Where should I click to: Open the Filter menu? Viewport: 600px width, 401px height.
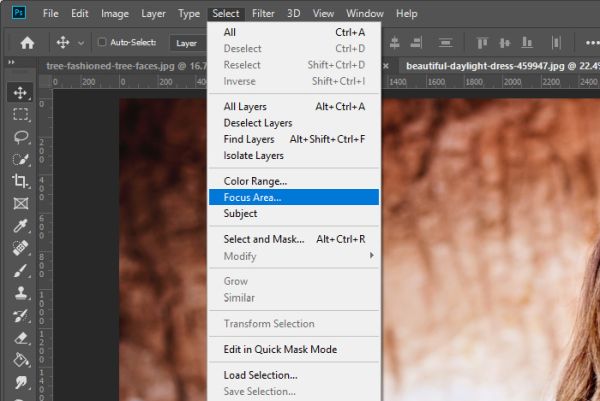(263, 14)
